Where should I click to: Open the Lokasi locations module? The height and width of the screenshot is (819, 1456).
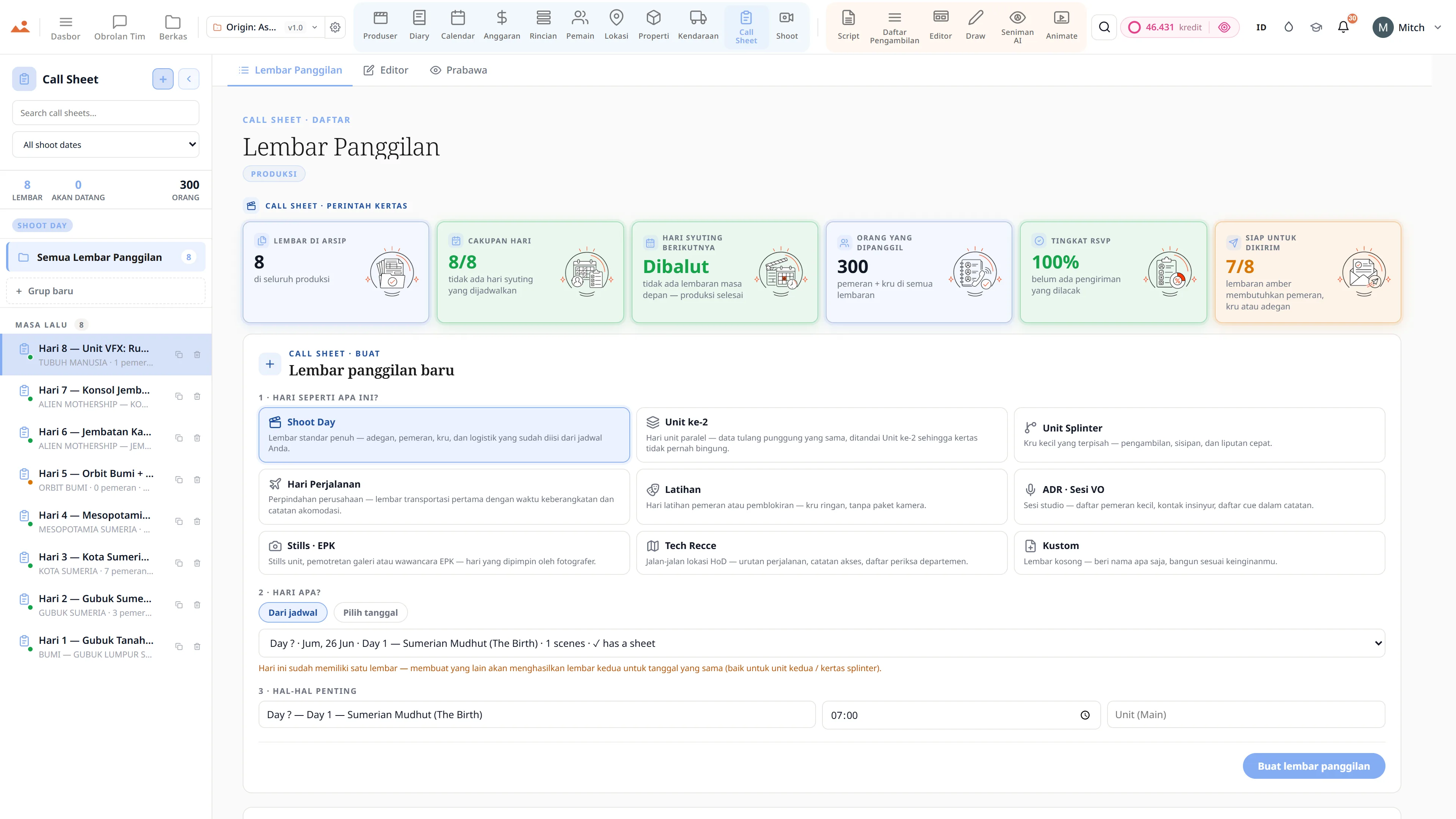[x=616, y=26]
